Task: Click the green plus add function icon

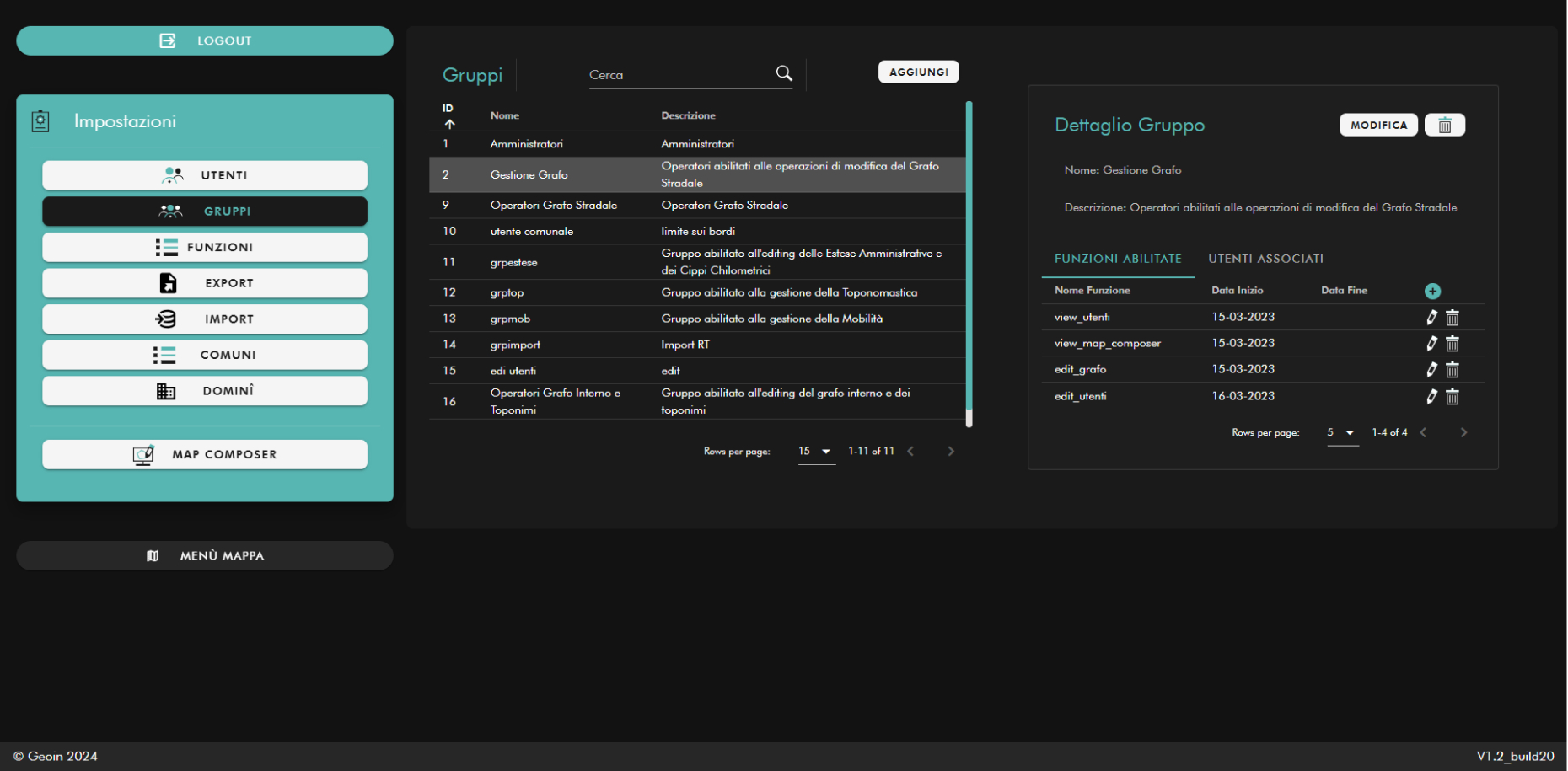Action: pos(1432,291)
